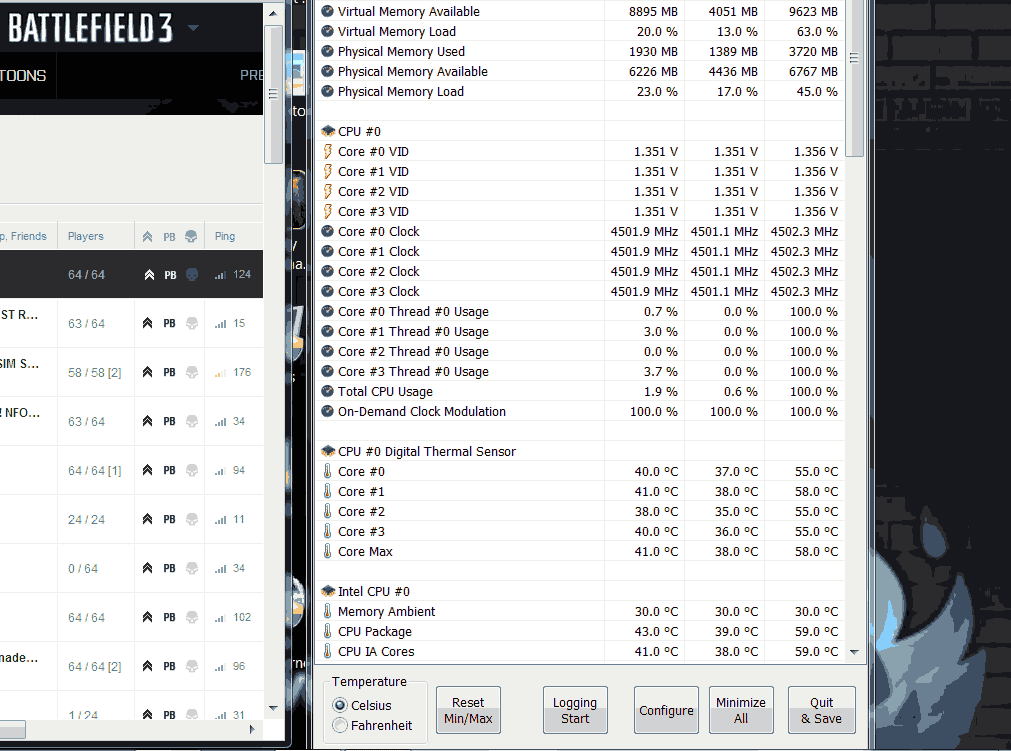Click the Core #1 maximum temperature 58.0 °C
Image resolution: width=1011 pixels, height=751 pixels.
[x=816, y=491]
